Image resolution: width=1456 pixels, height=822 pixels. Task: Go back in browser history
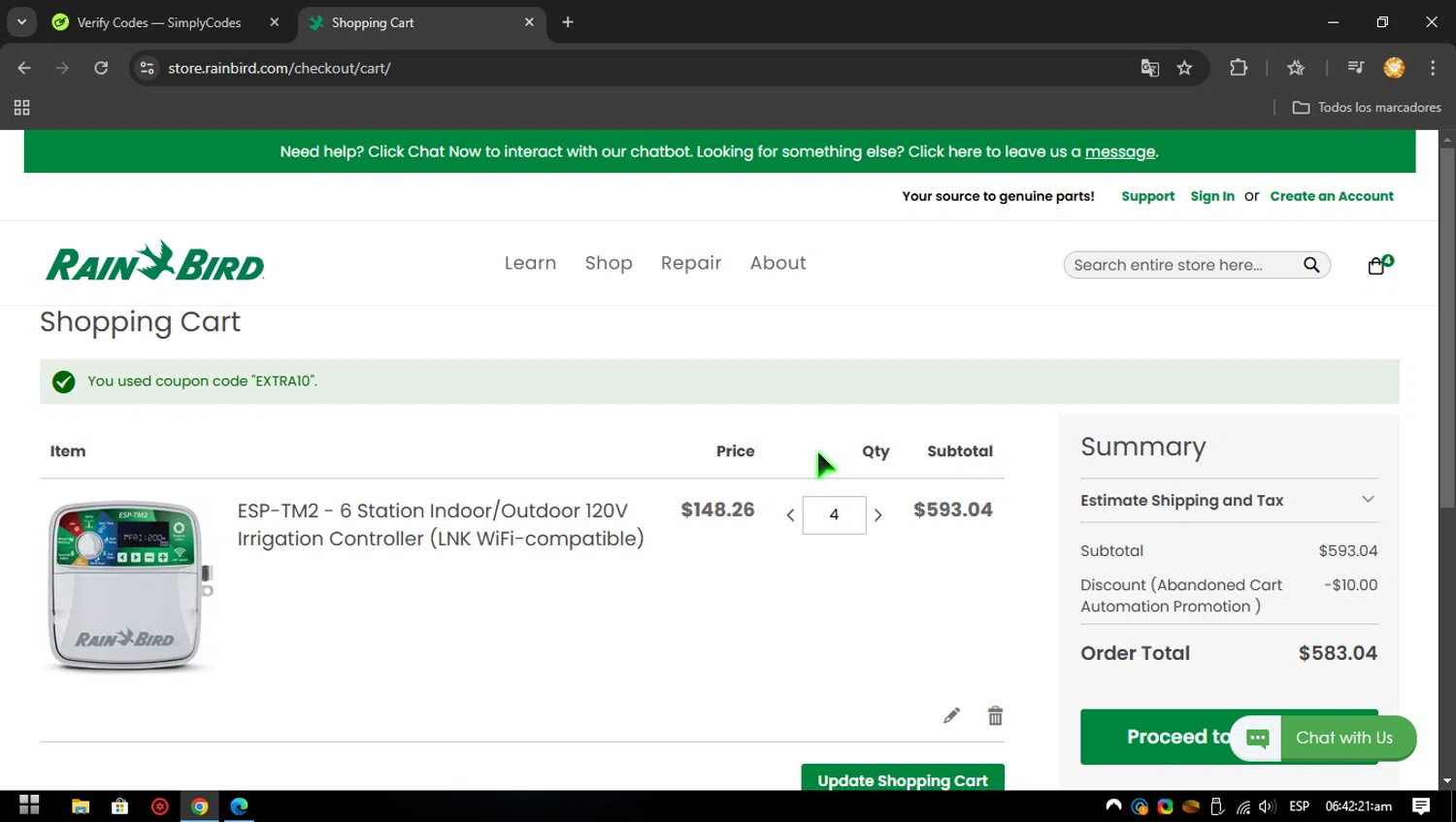(x=24, y=68)
